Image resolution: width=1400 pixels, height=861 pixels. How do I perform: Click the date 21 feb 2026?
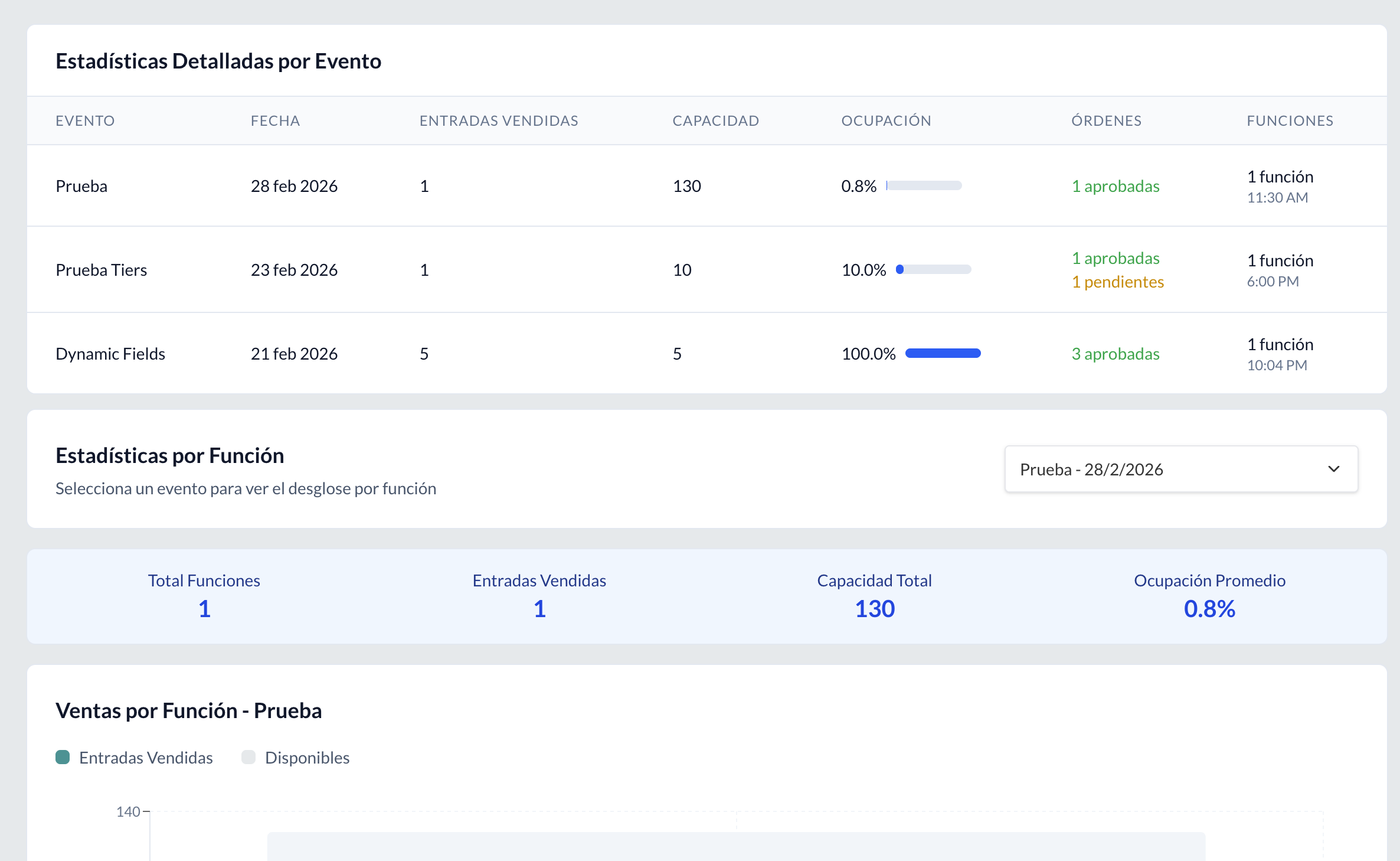click(294, 354)
